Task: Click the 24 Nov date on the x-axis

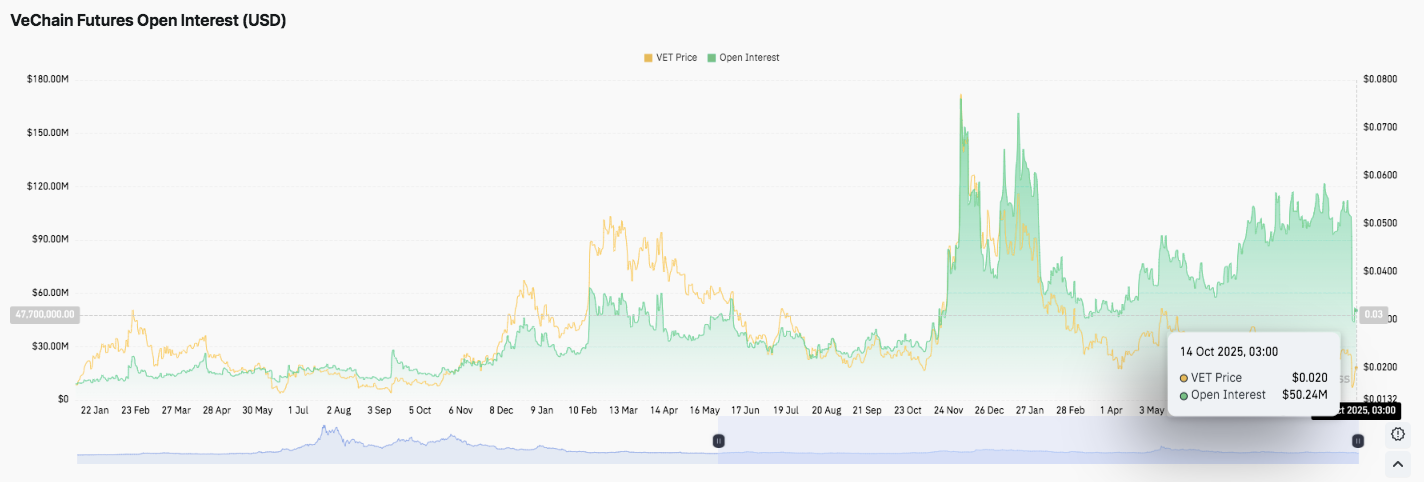Action: (x=950, y=410)
